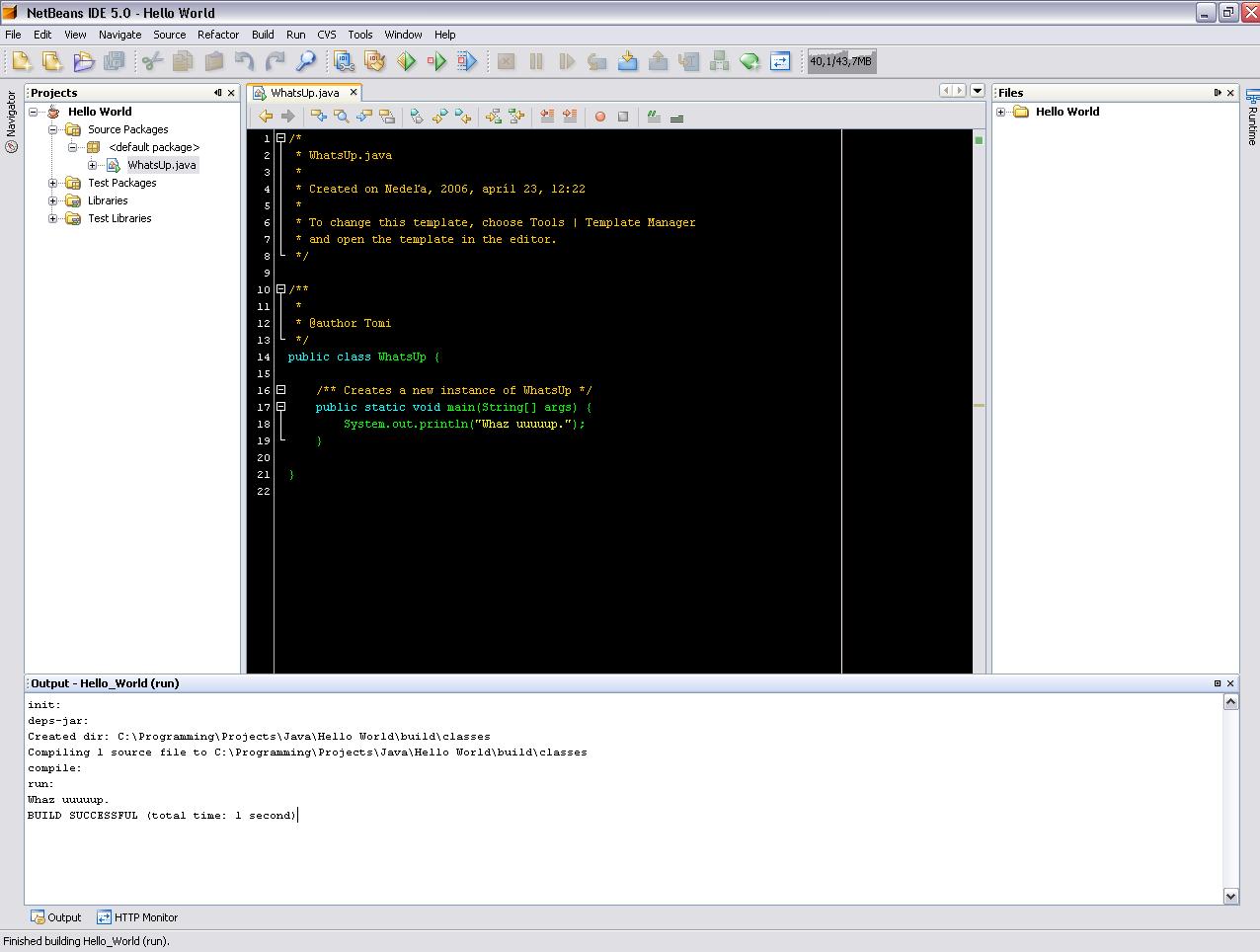The image size is (1260, 952).
Task: Click the Find magnifier icon in main toolbar
Action: coord(305,61)
